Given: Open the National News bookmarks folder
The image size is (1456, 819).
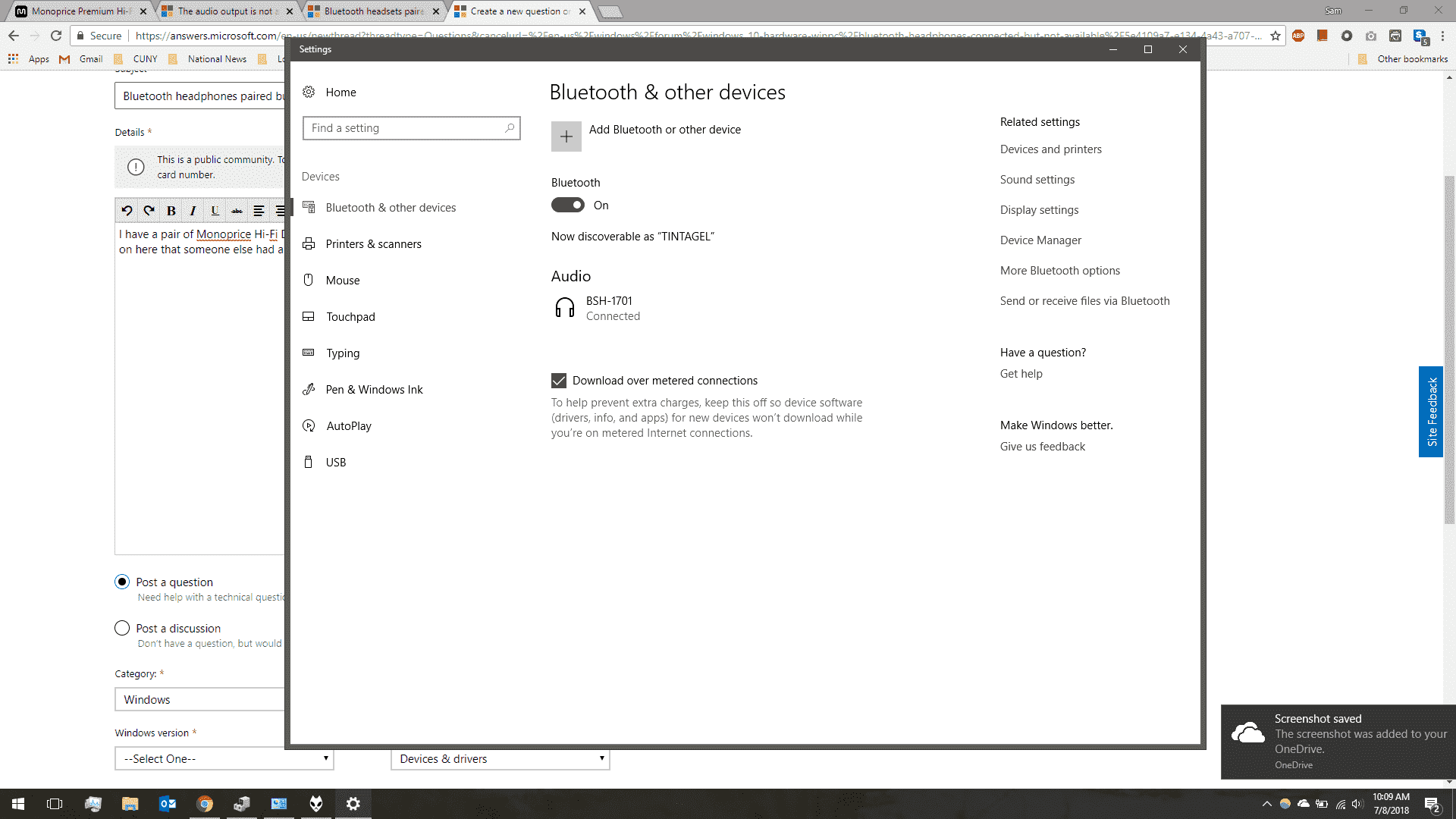Looking at the screenshot, I should tap(208, 59).
